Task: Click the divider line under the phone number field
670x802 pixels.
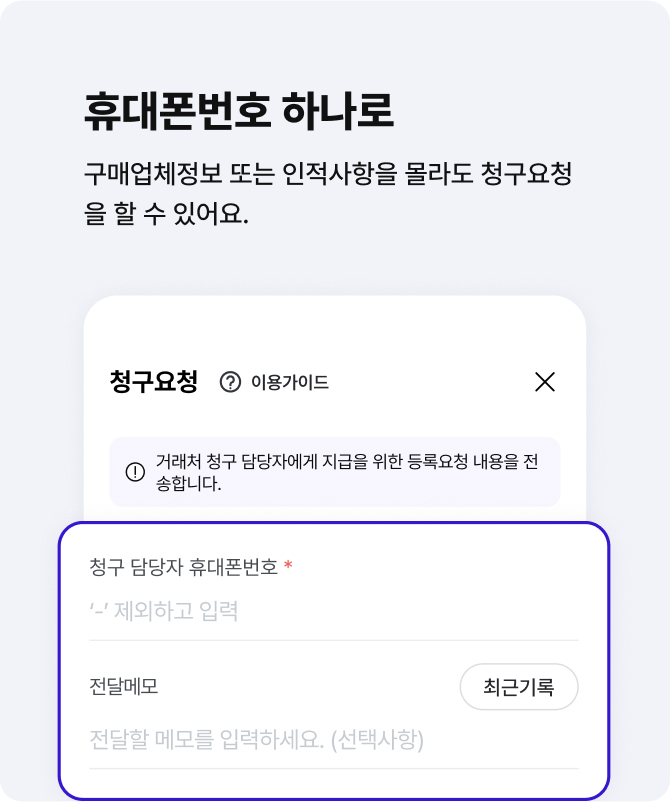Action: [x=334, y=640]
